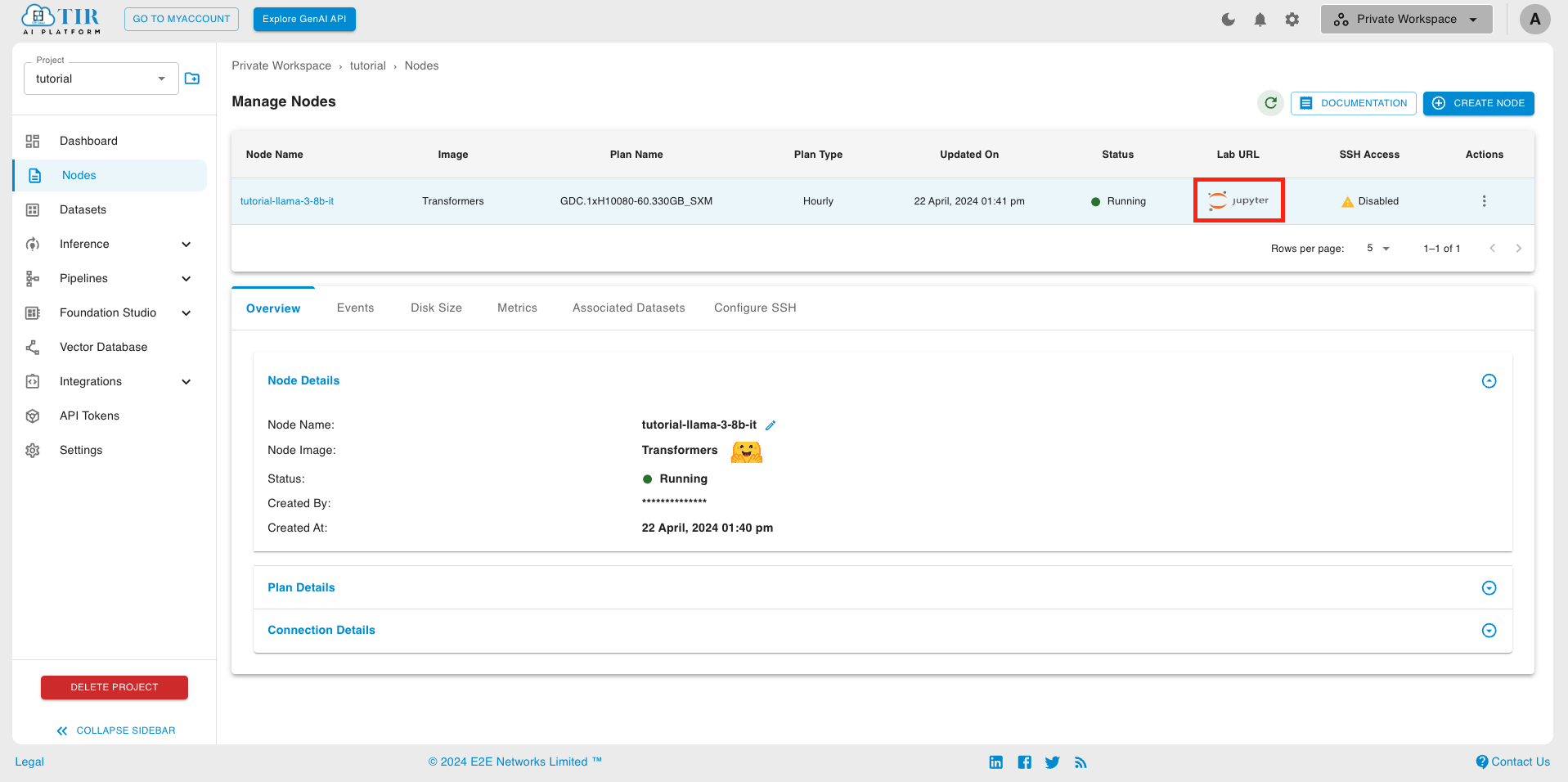
Task: Click the tutorial breadcrumb
Action: [x=367, y=65]
